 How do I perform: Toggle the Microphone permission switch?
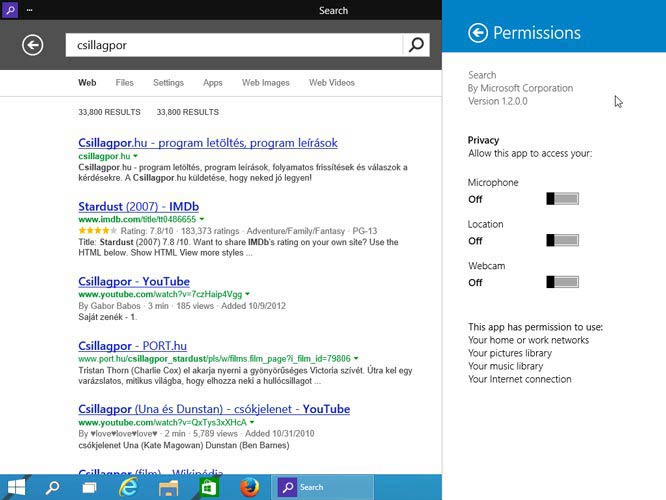[x=562, y=199]
